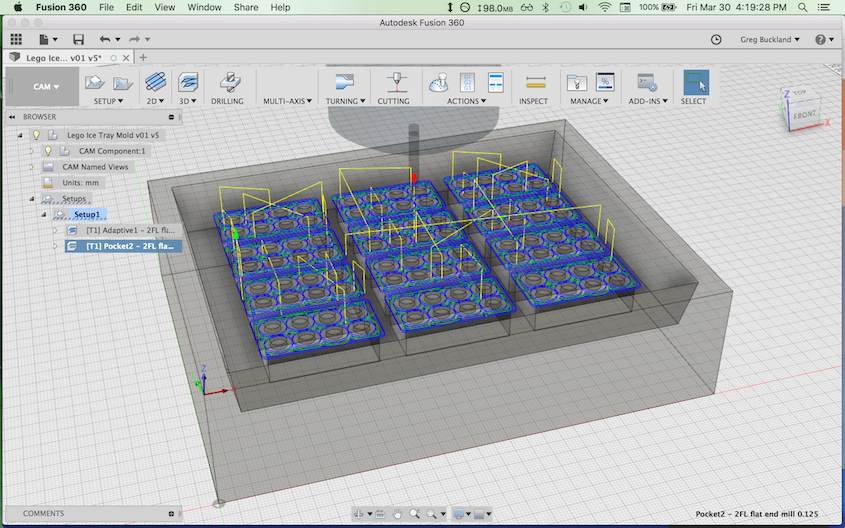Activate the Select tool icon
845x528 pixels.
pos(696,82)
